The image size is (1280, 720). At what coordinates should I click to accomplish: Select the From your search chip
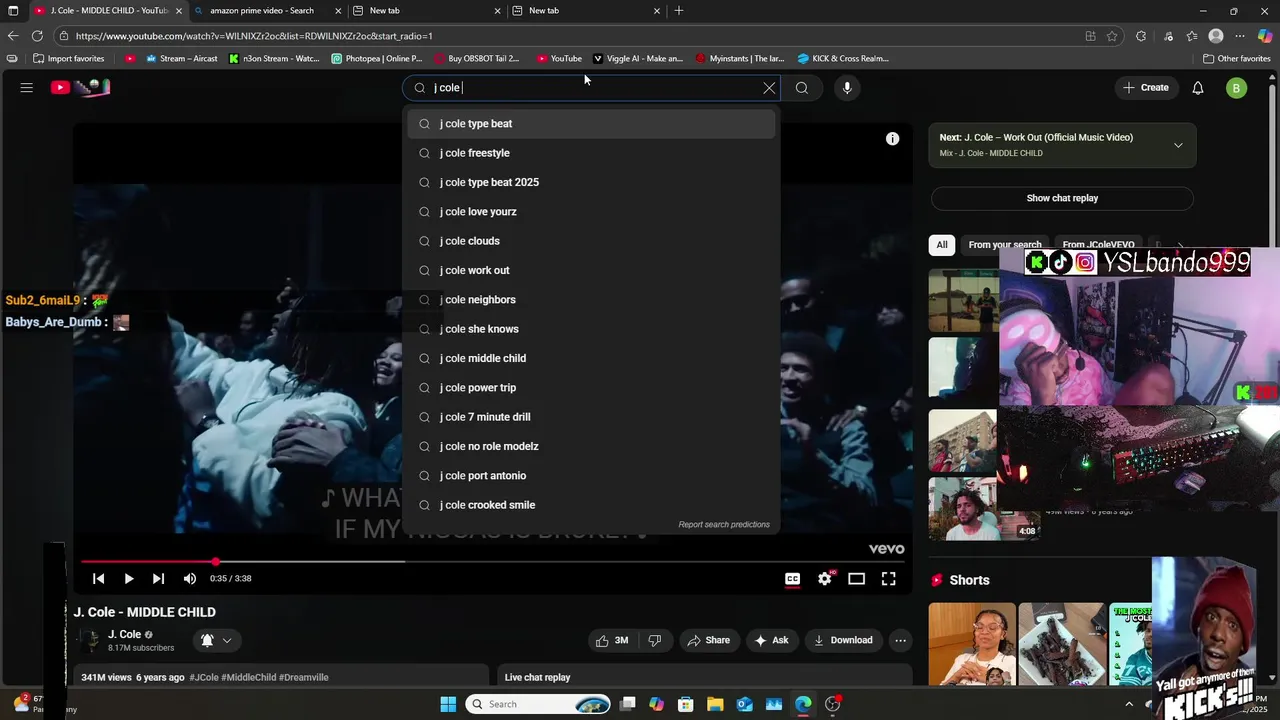(x=1004, y=245)
